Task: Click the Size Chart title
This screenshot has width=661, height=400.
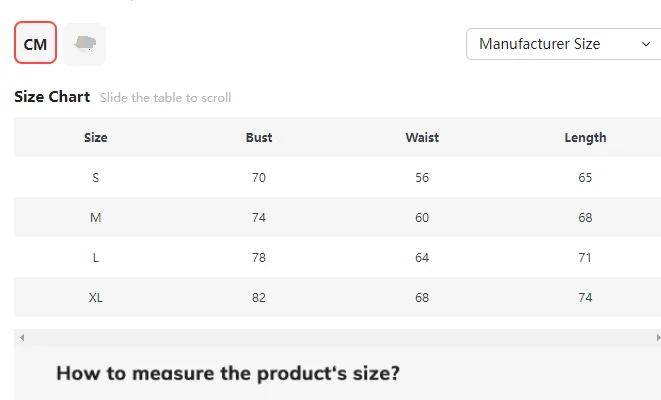Action: (52, 97)
